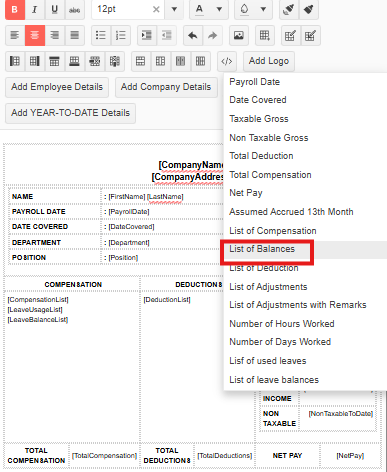This screenshot has height=472, width=387.
Task: Delete the table column
Action: click(115, 61)
